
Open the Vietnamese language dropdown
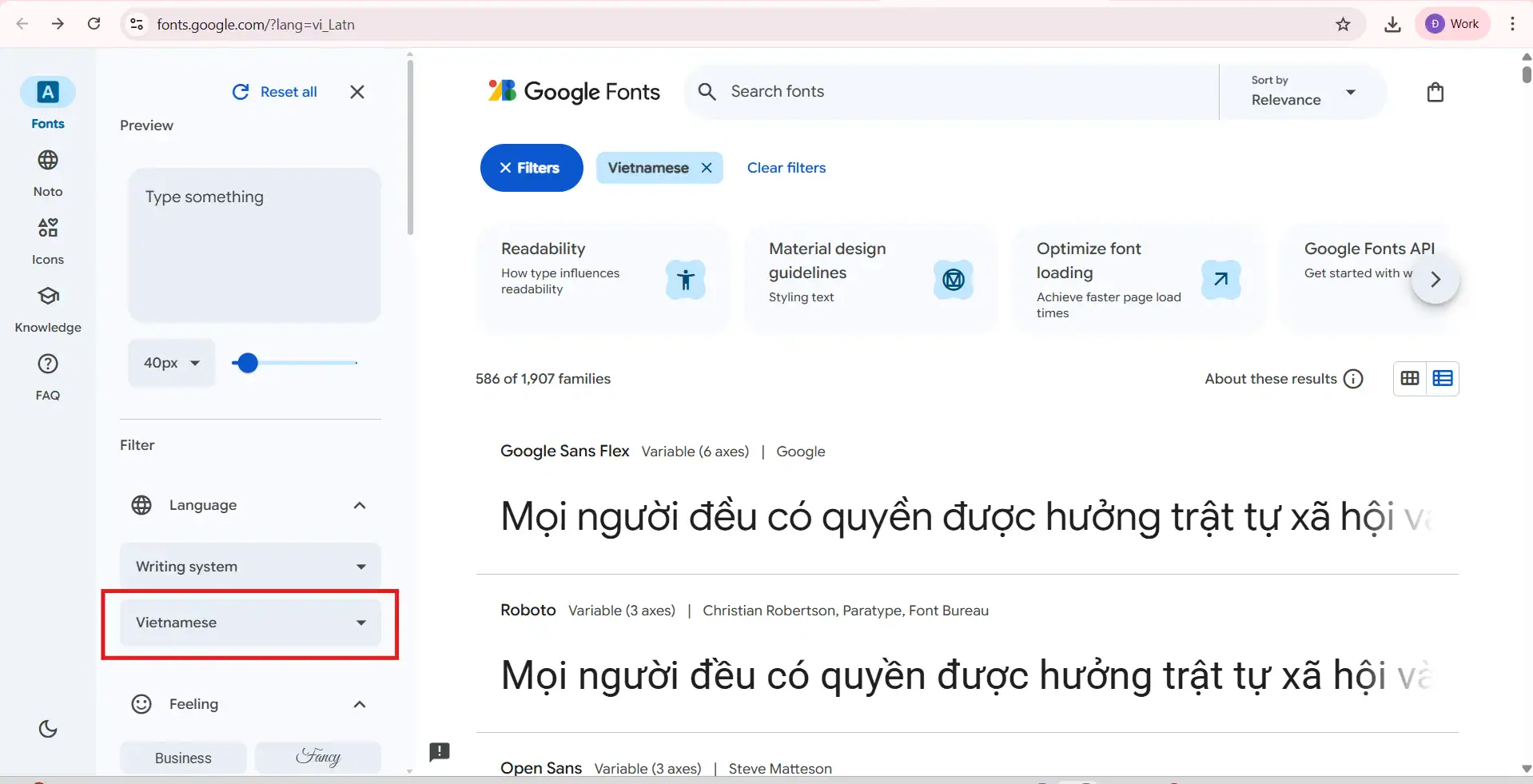(250, 623)
